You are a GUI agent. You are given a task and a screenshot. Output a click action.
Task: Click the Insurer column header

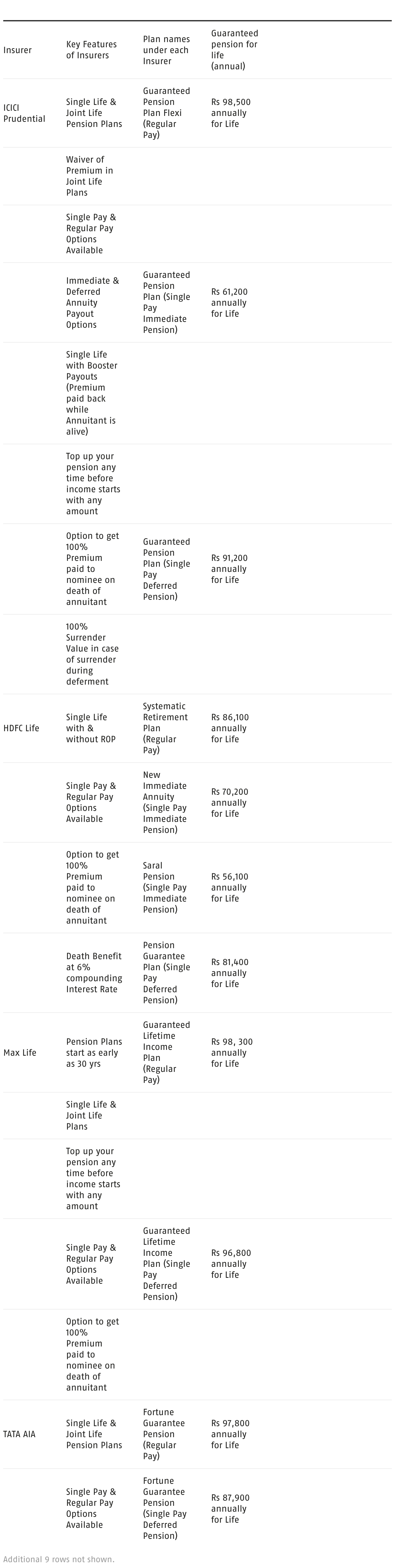18,50
